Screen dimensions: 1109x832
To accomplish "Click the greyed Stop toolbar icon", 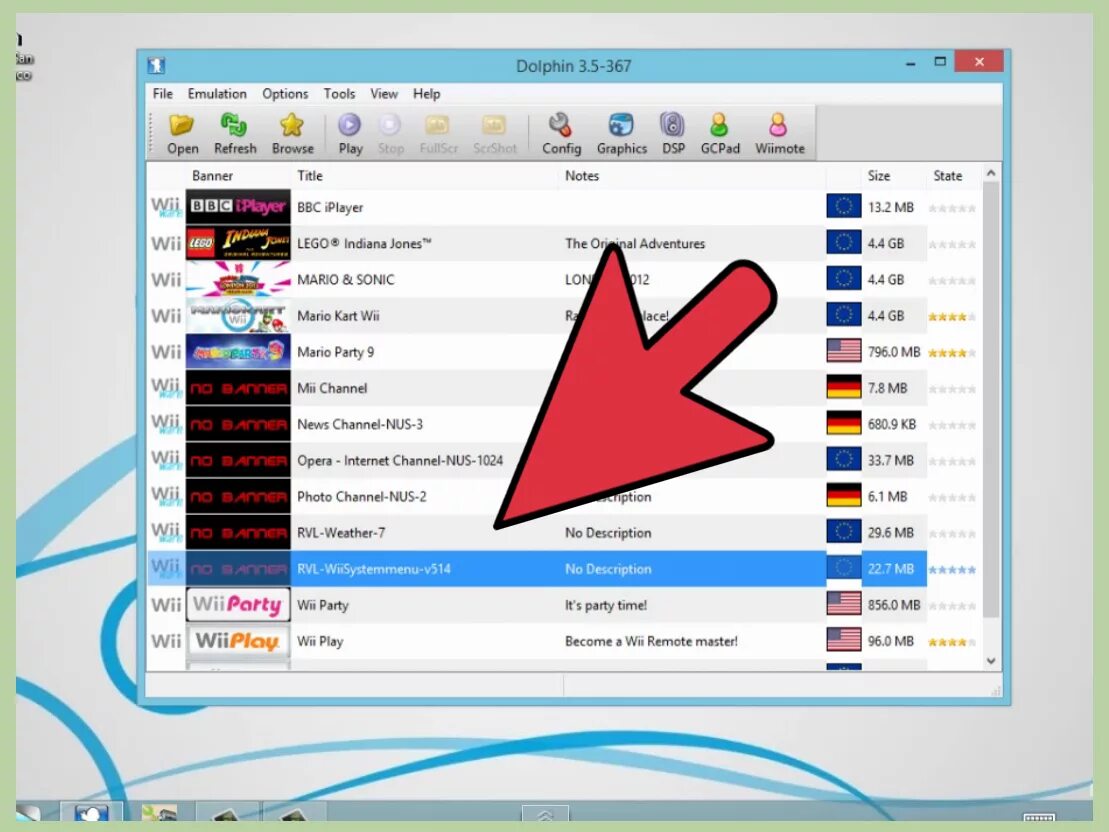I will (390, 134).
